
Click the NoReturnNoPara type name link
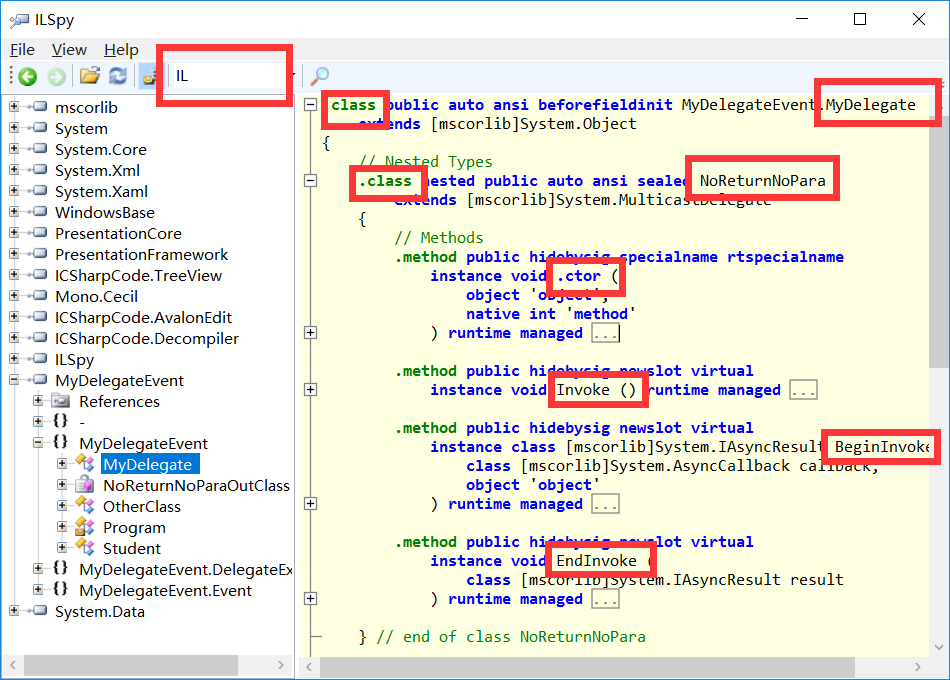(x=762, y=181)
